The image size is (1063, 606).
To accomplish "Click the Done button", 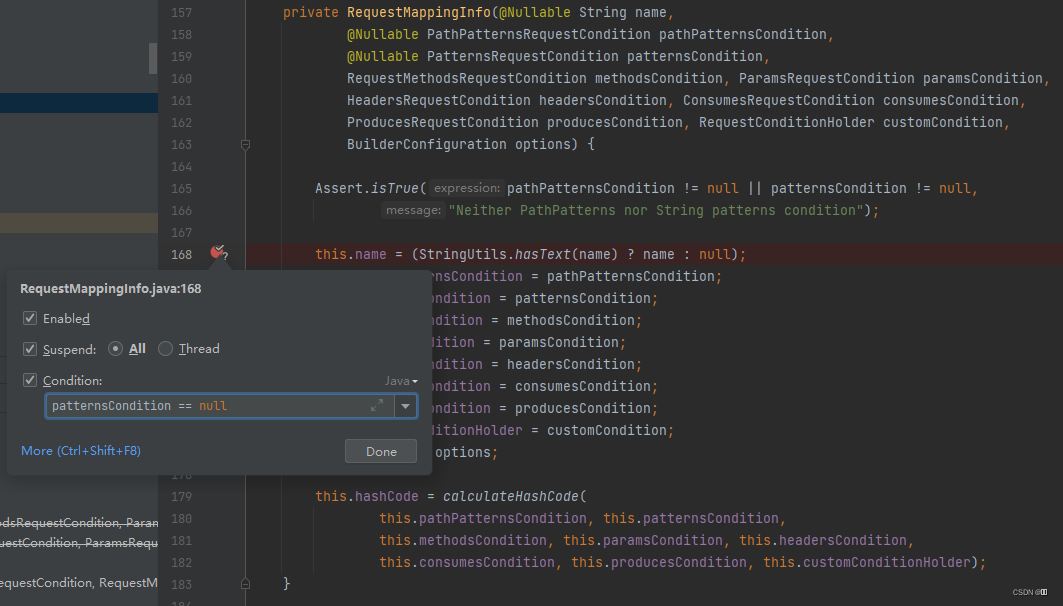I will 380,450.
